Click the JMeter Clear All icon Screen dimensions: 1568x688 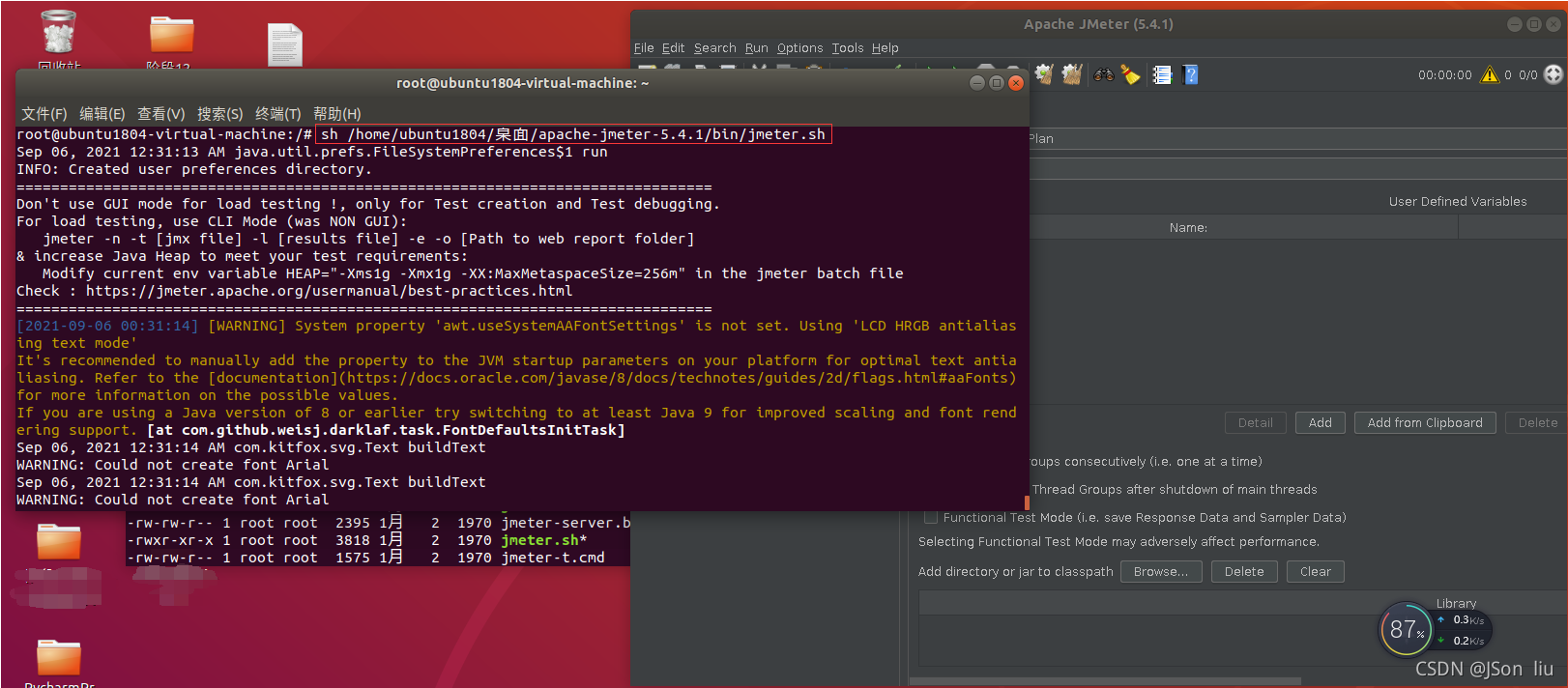pos(1071,74)
